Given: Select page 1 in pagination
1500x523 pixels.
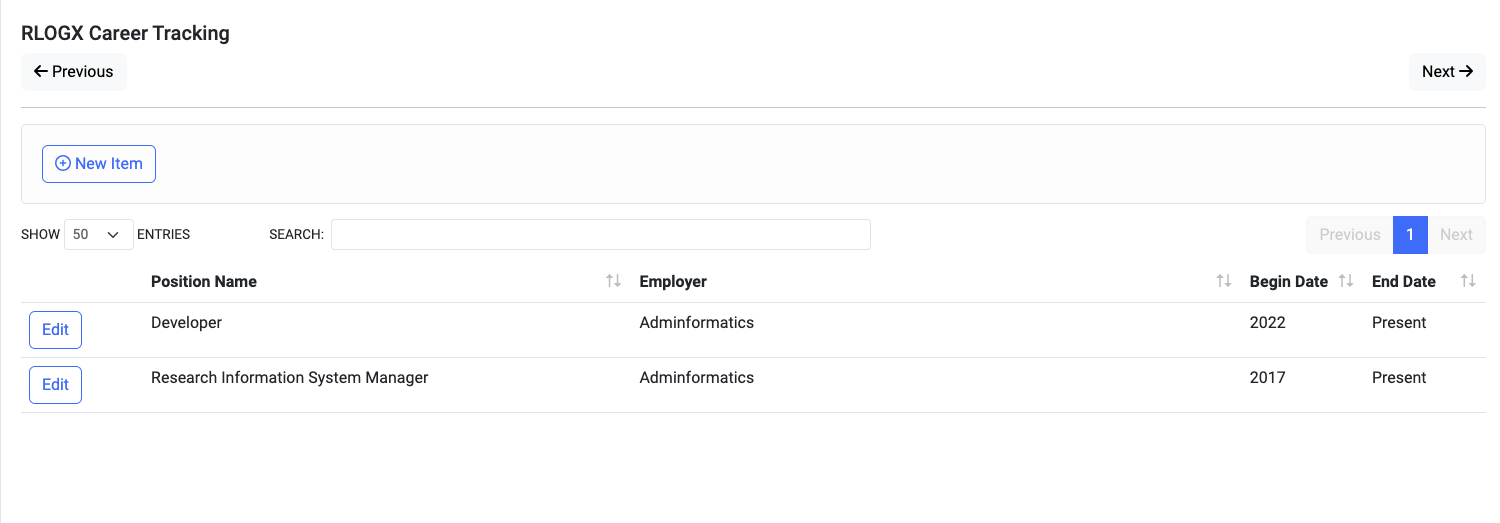Looking at the screenshot, I should point(1410,235).
